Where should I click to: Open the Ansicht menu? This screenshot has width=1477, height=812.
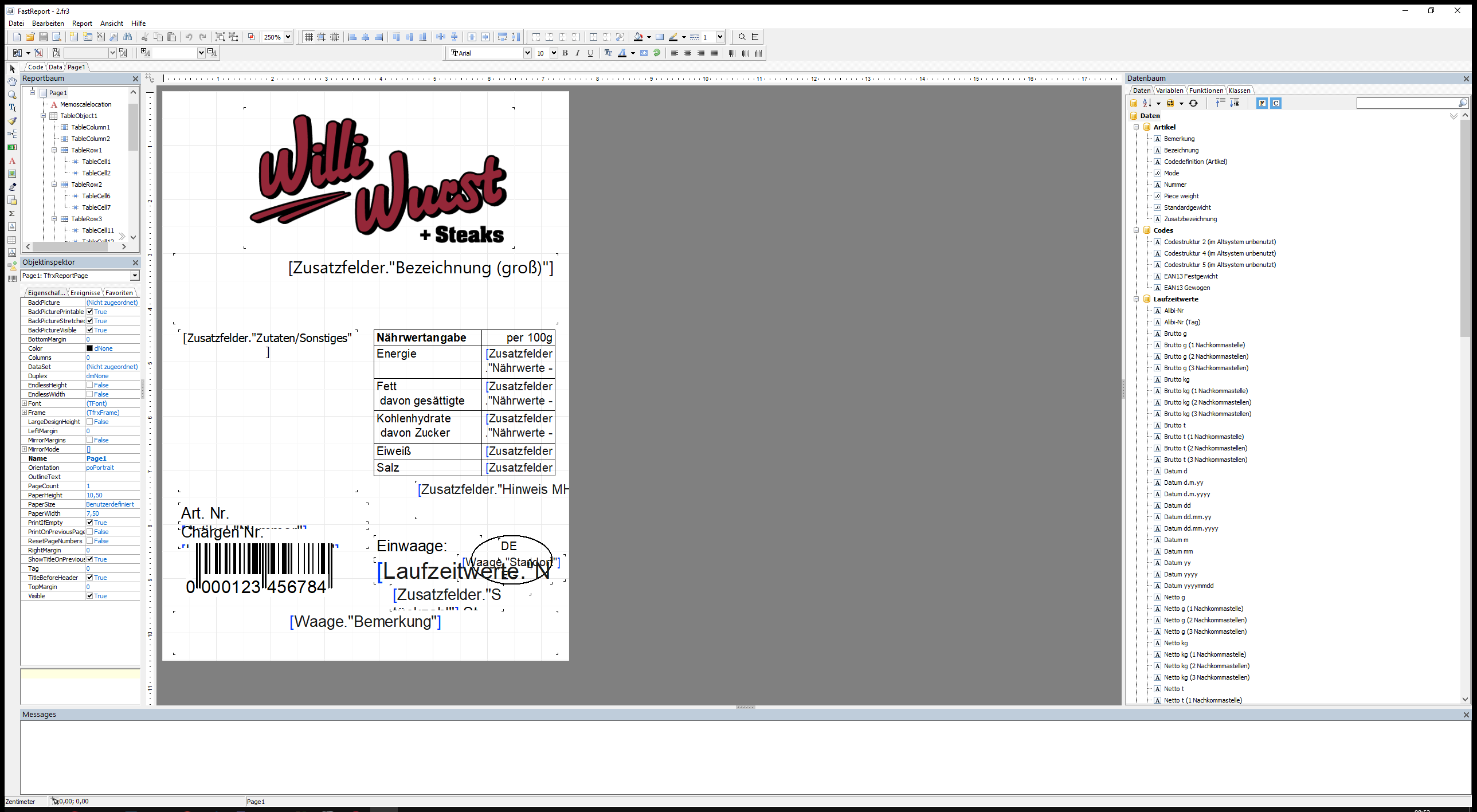[x=112, y=23]
